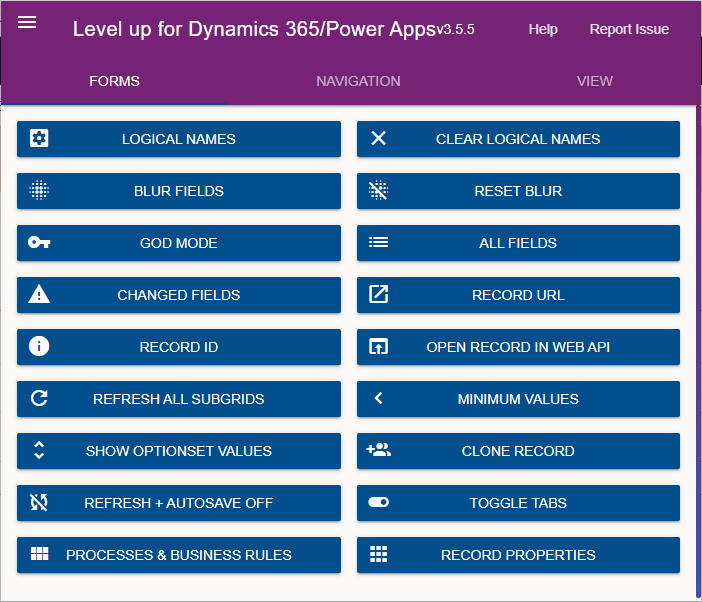Click the REFRESH + AUTOSAVE OFF label

coord(179,503)
